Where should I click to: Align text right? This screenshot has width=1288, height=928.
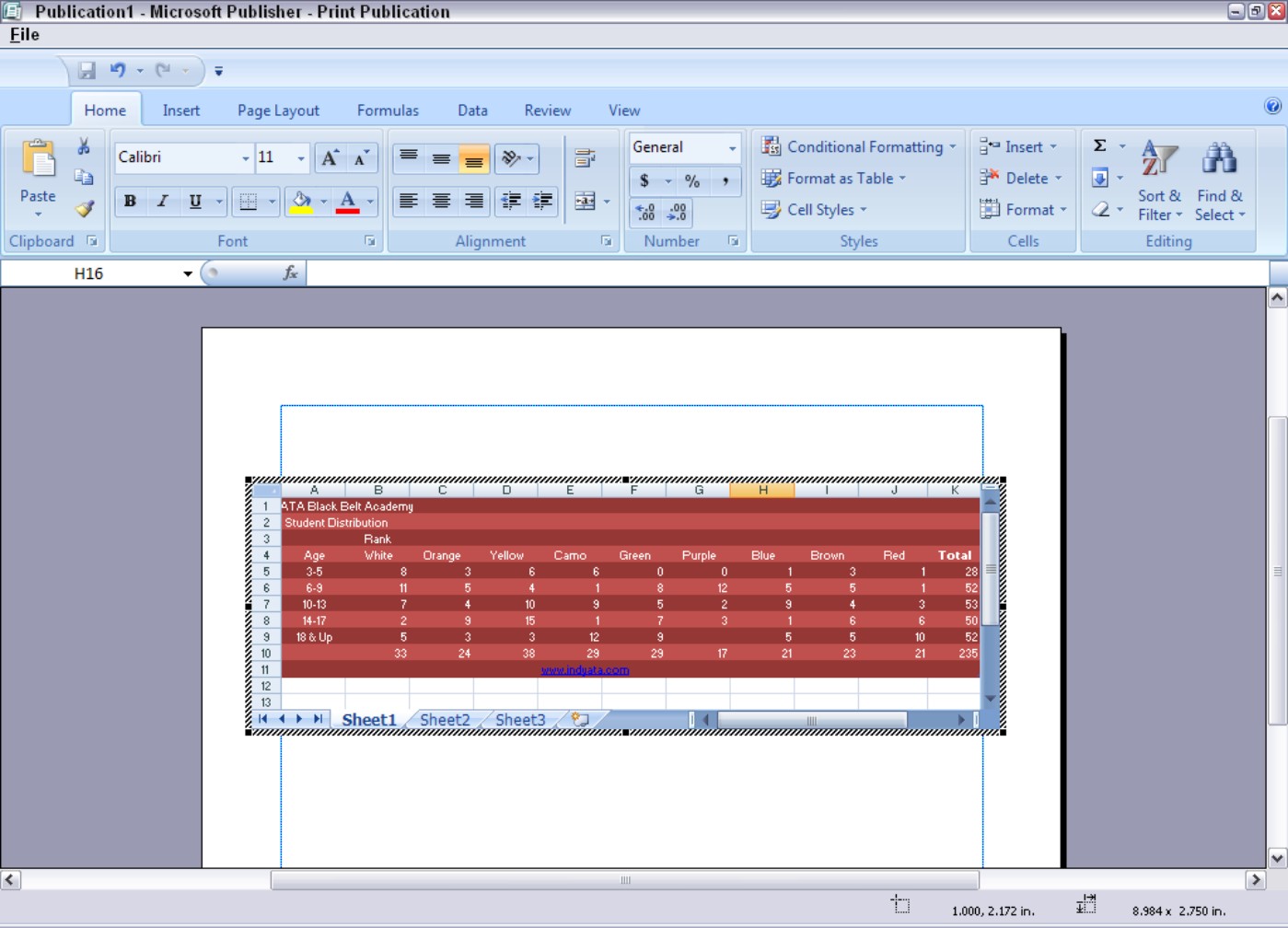[474, 201]
